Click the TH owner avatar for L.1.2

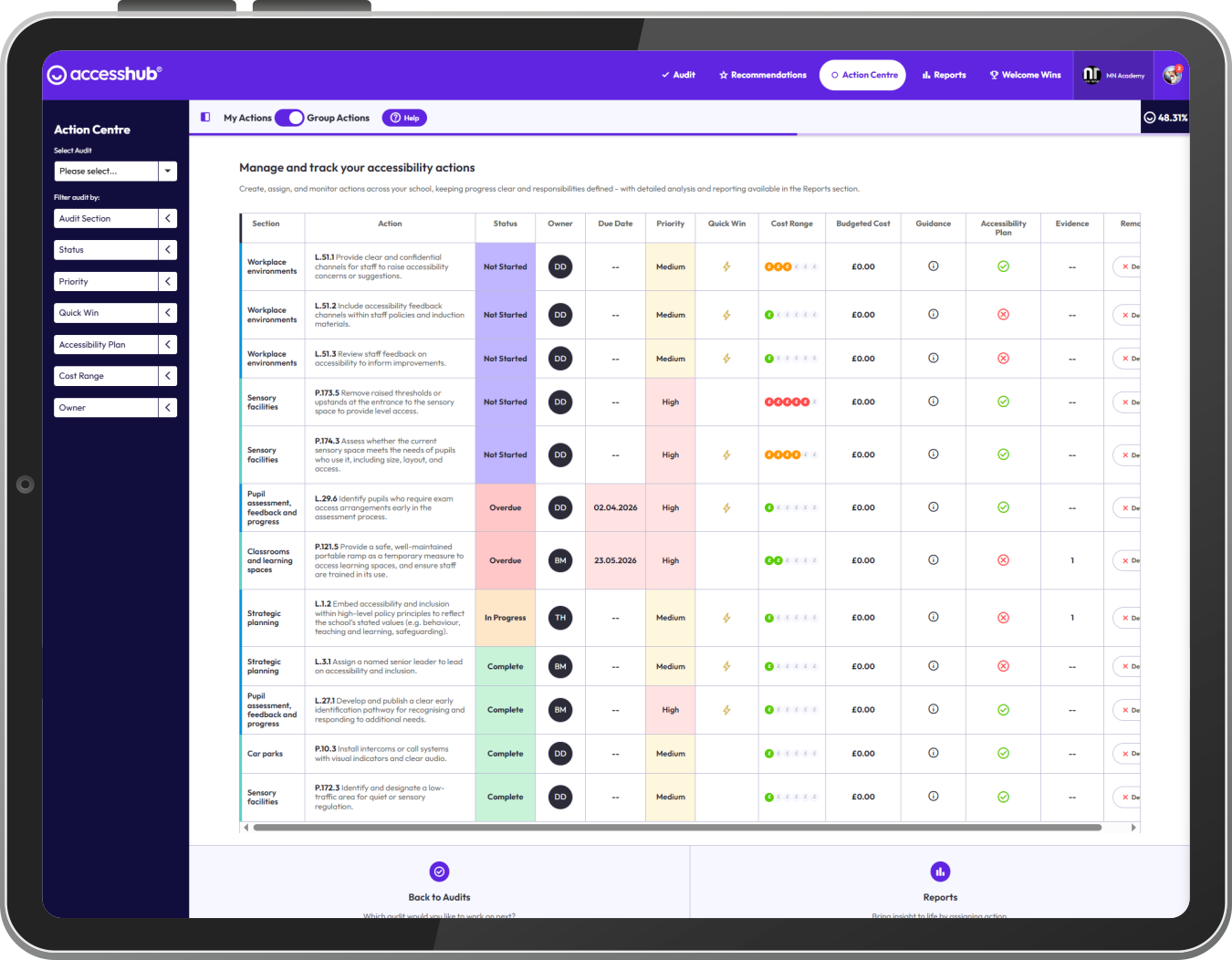pos(560,618)
